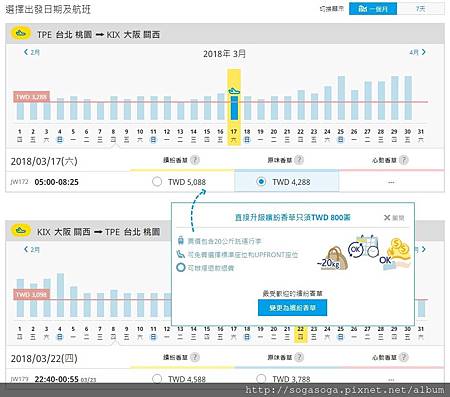Click price label on return chart line
450x397 pixels.
[32, 294]
